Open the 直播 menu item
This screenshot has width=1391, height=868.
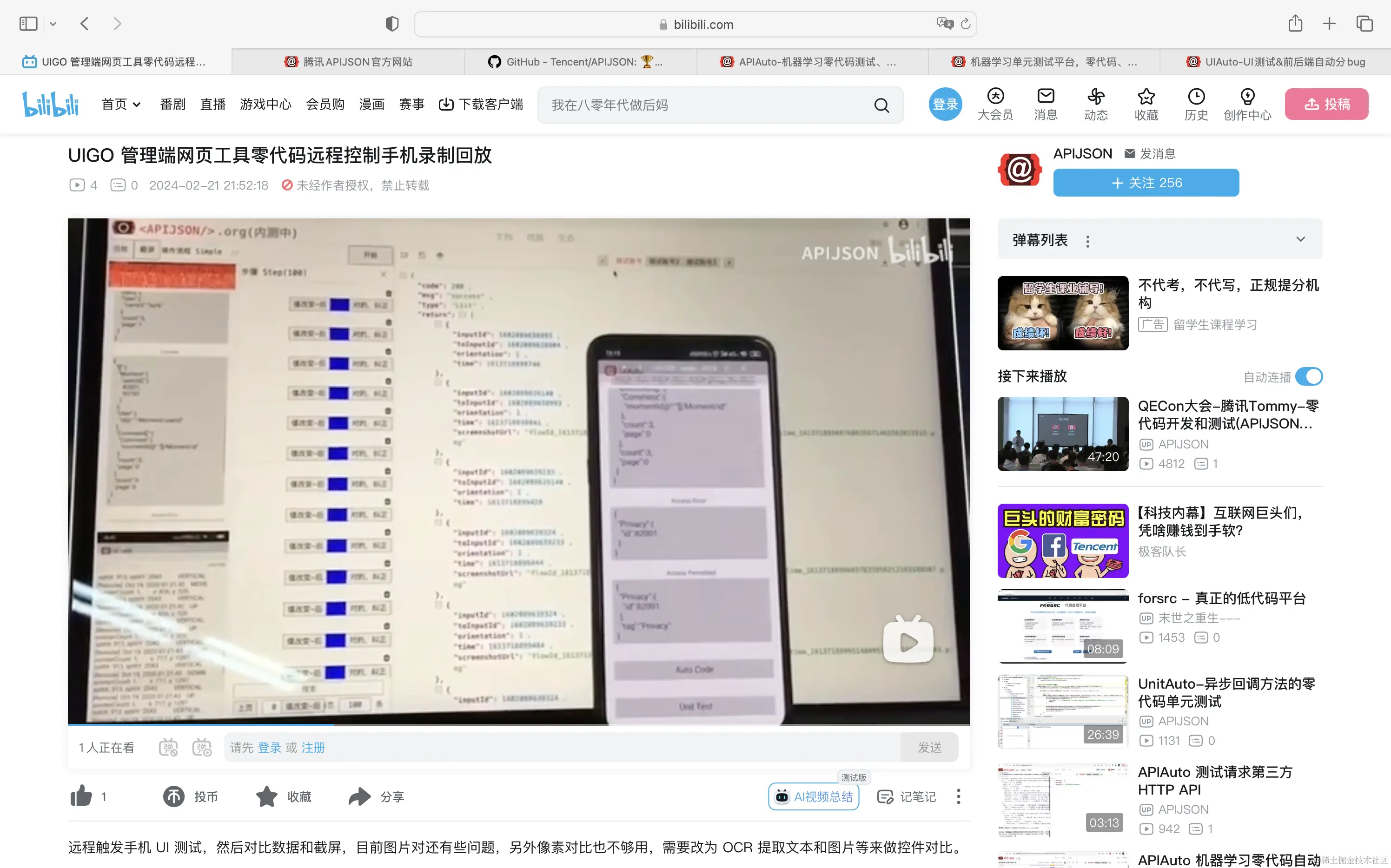tap(212, 105)
